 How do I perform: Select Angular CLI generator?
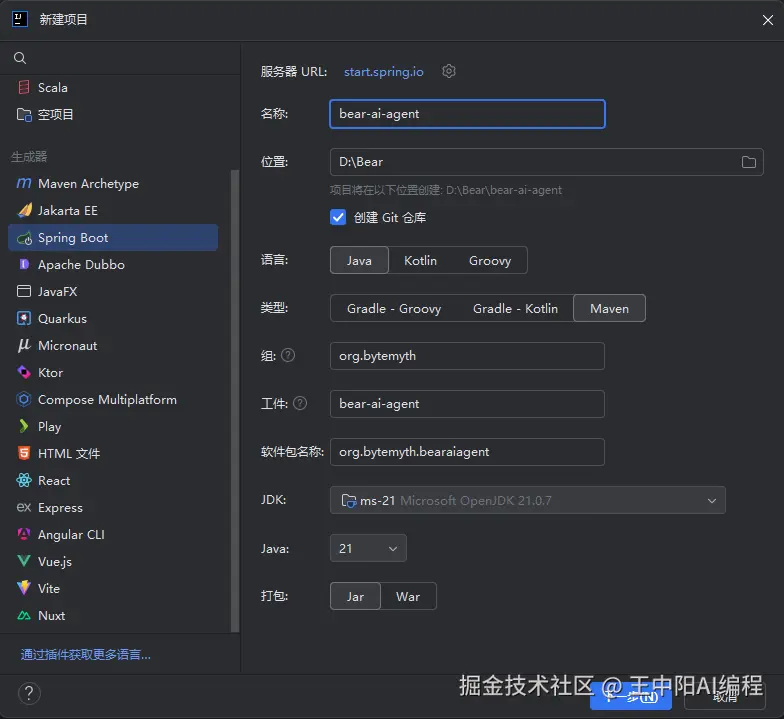coord(113,534)
